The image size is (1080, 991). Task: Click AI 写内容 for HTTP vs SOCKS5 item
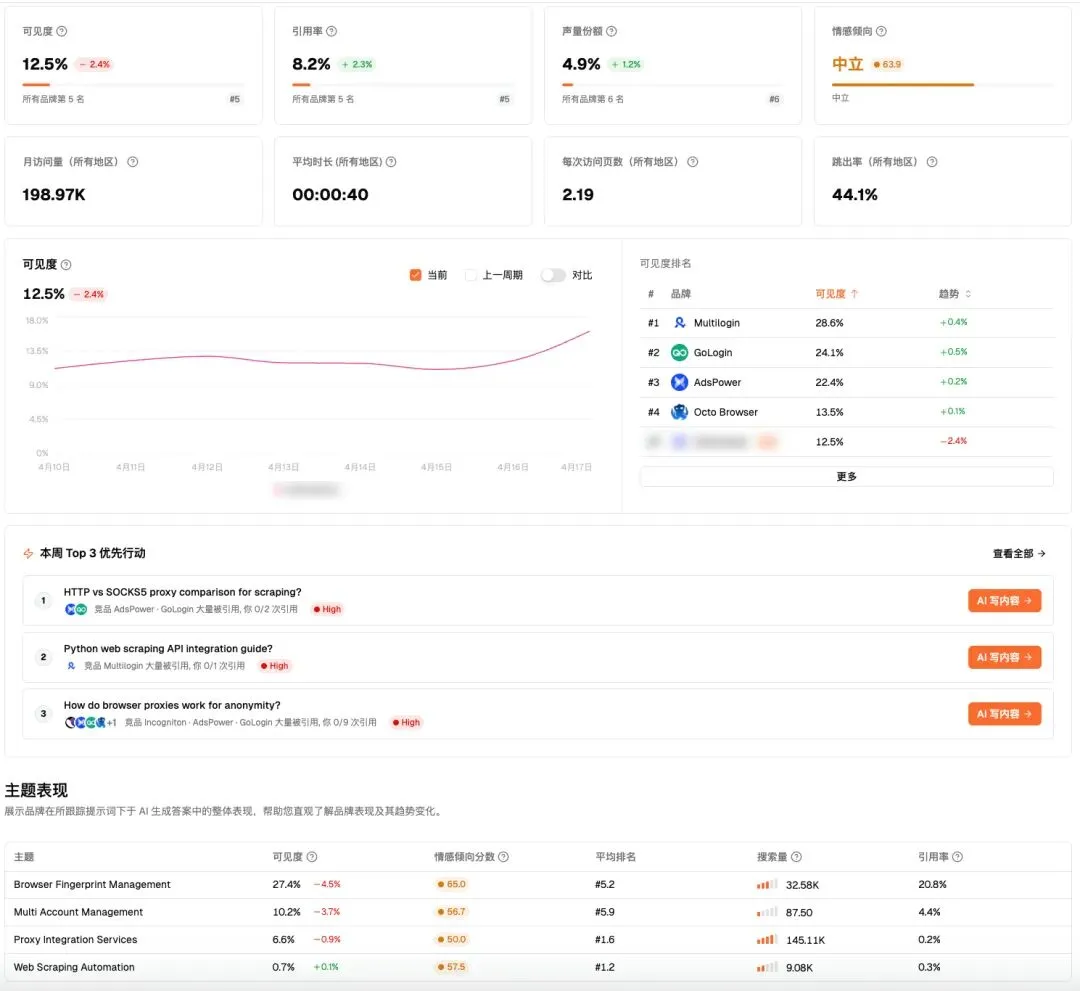[1004, 601]
